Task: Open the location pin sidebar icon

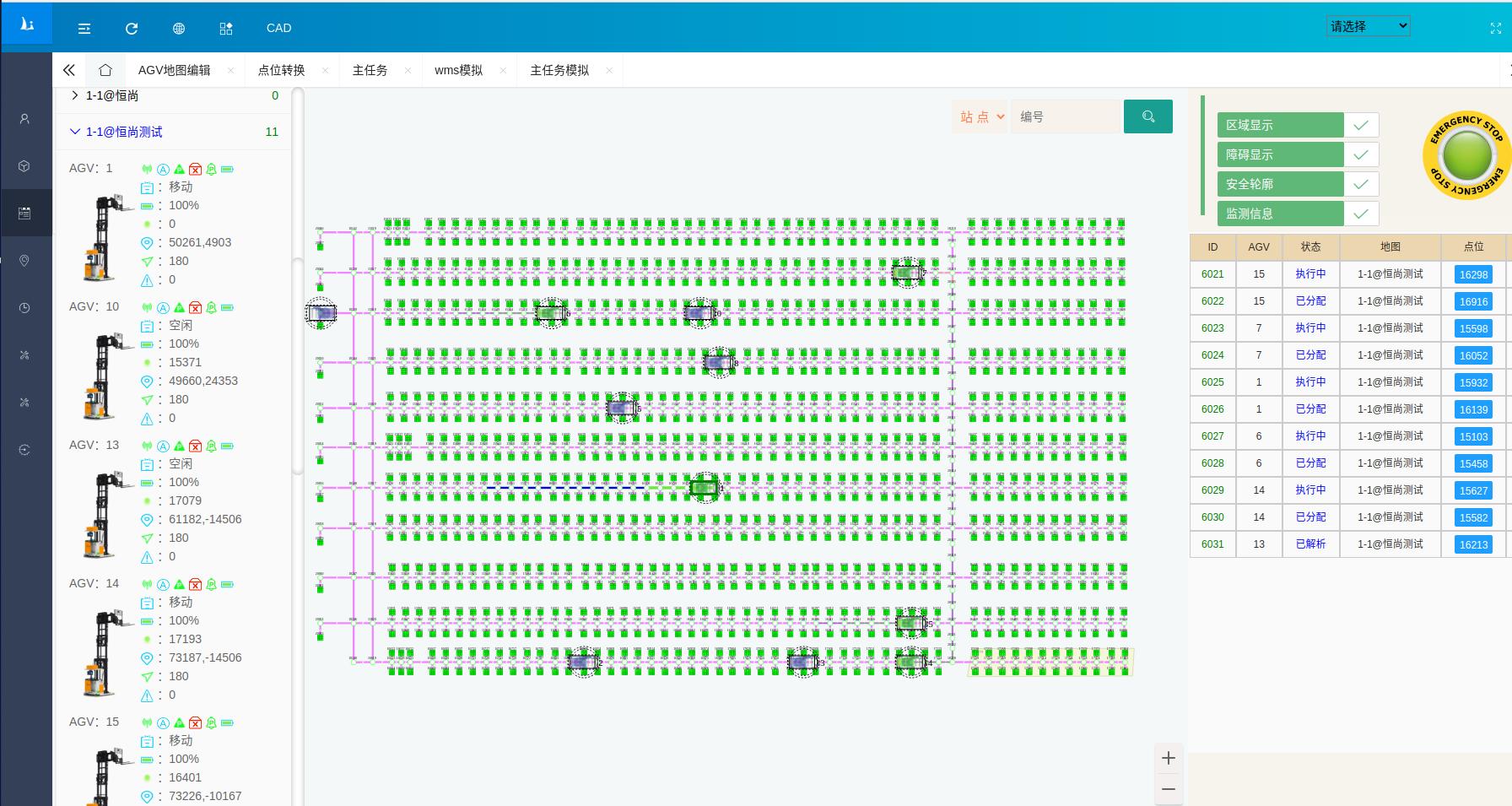Action: click(24, 261)
